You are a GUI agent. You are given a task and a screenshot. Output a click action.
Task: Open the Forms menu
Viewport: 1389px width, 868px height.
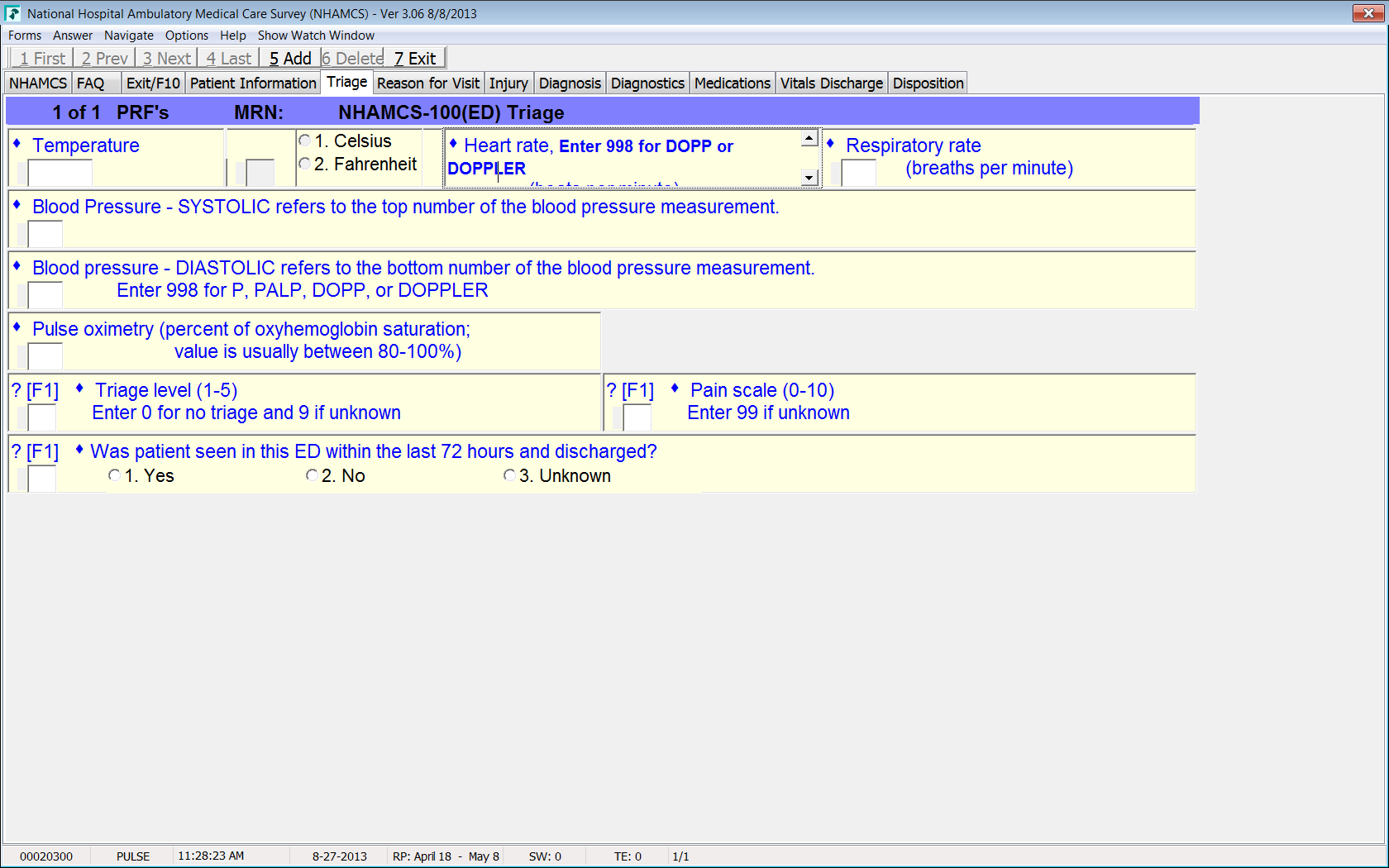[25, 36]
